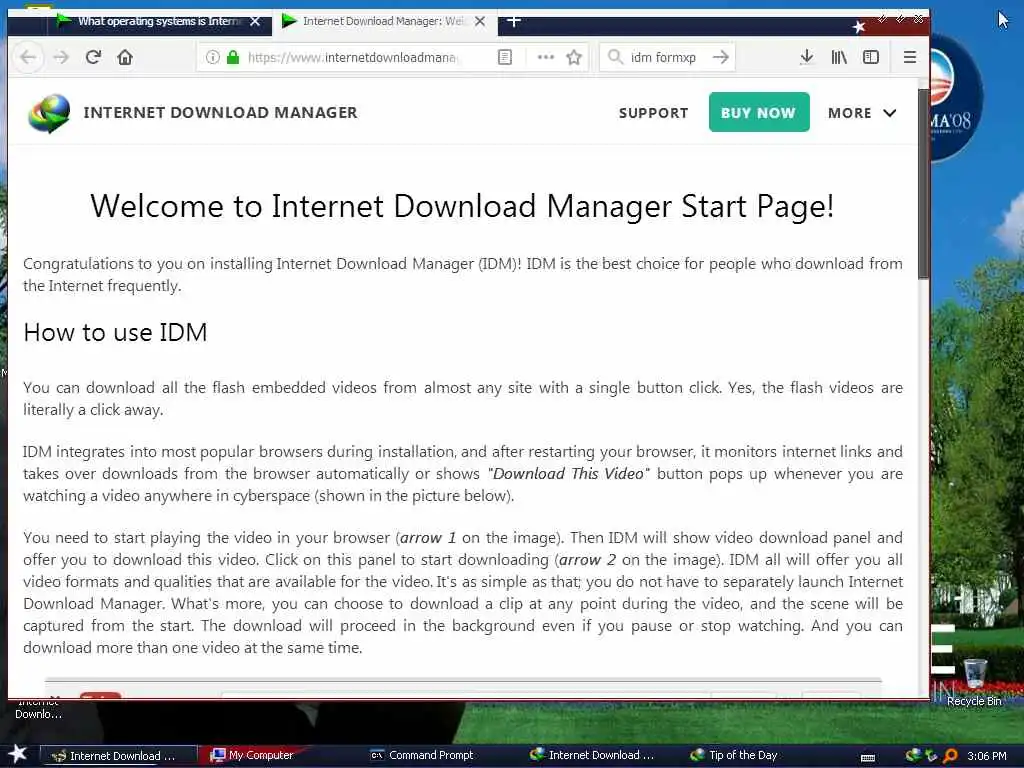Click the orange magnifier tray icon

coord(951,756)
